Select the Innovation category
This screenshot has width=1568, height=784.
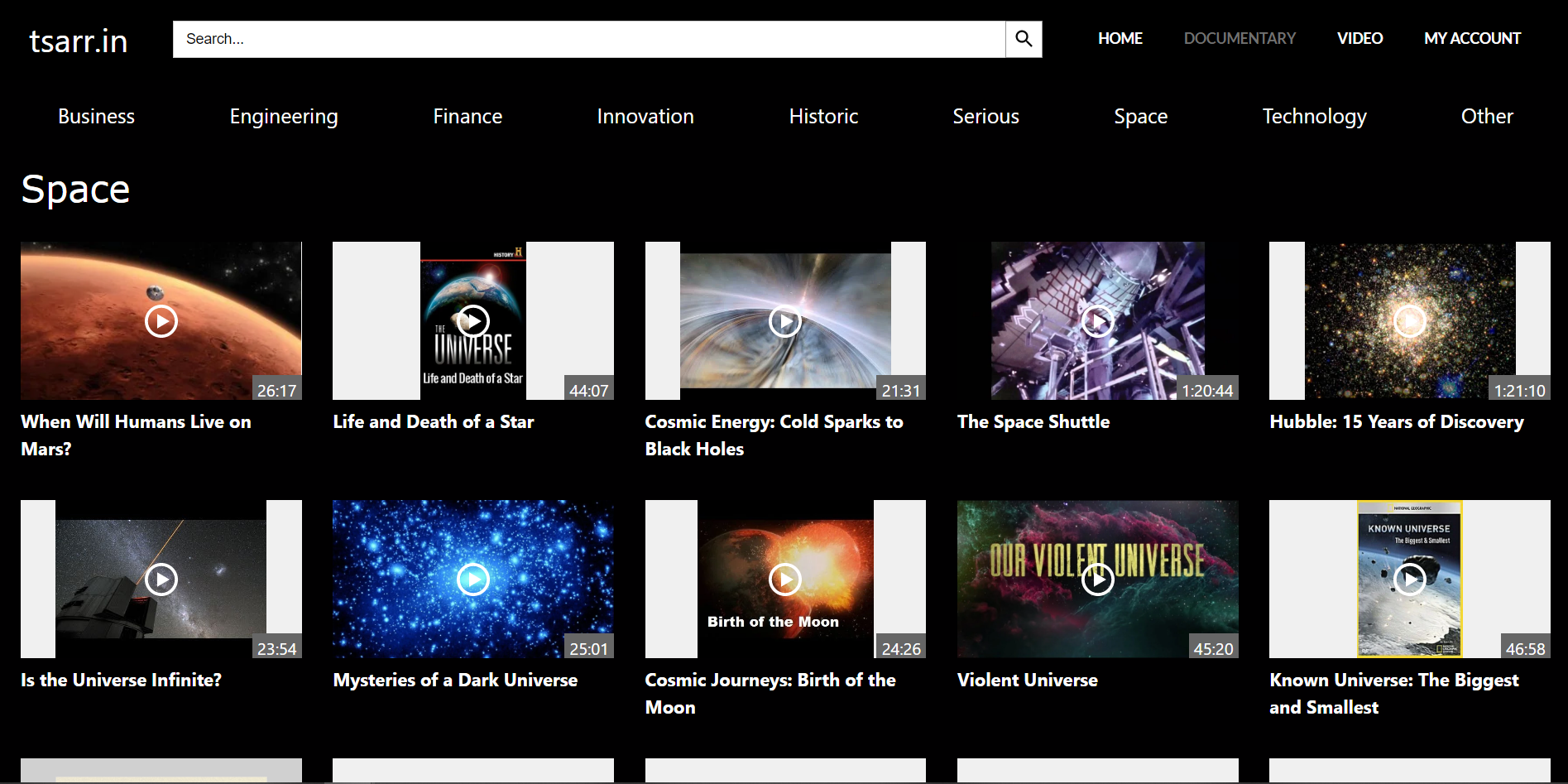pos(645,117)
